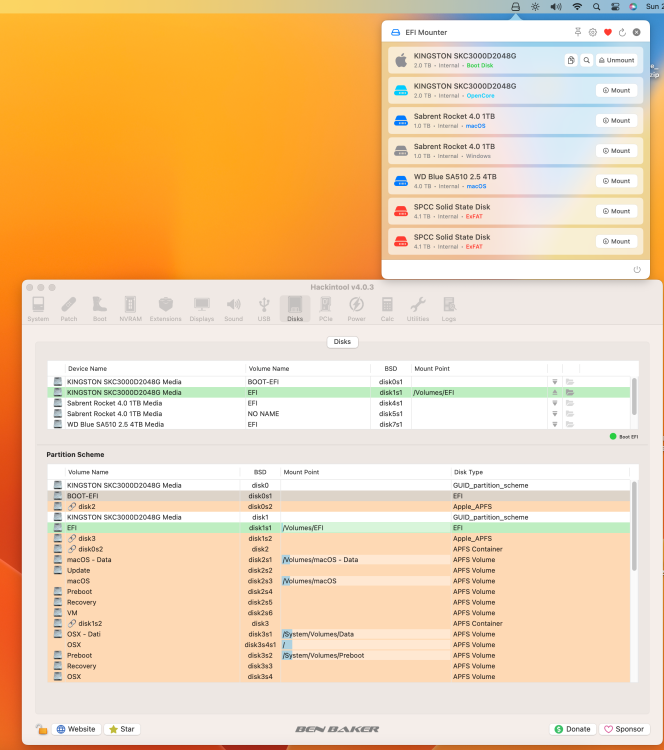Image resolution: width=664 pixels, height=750 pixels.
Task: Click the EFI Mounter menu bar icon
Action: click(x=515, y=7)
